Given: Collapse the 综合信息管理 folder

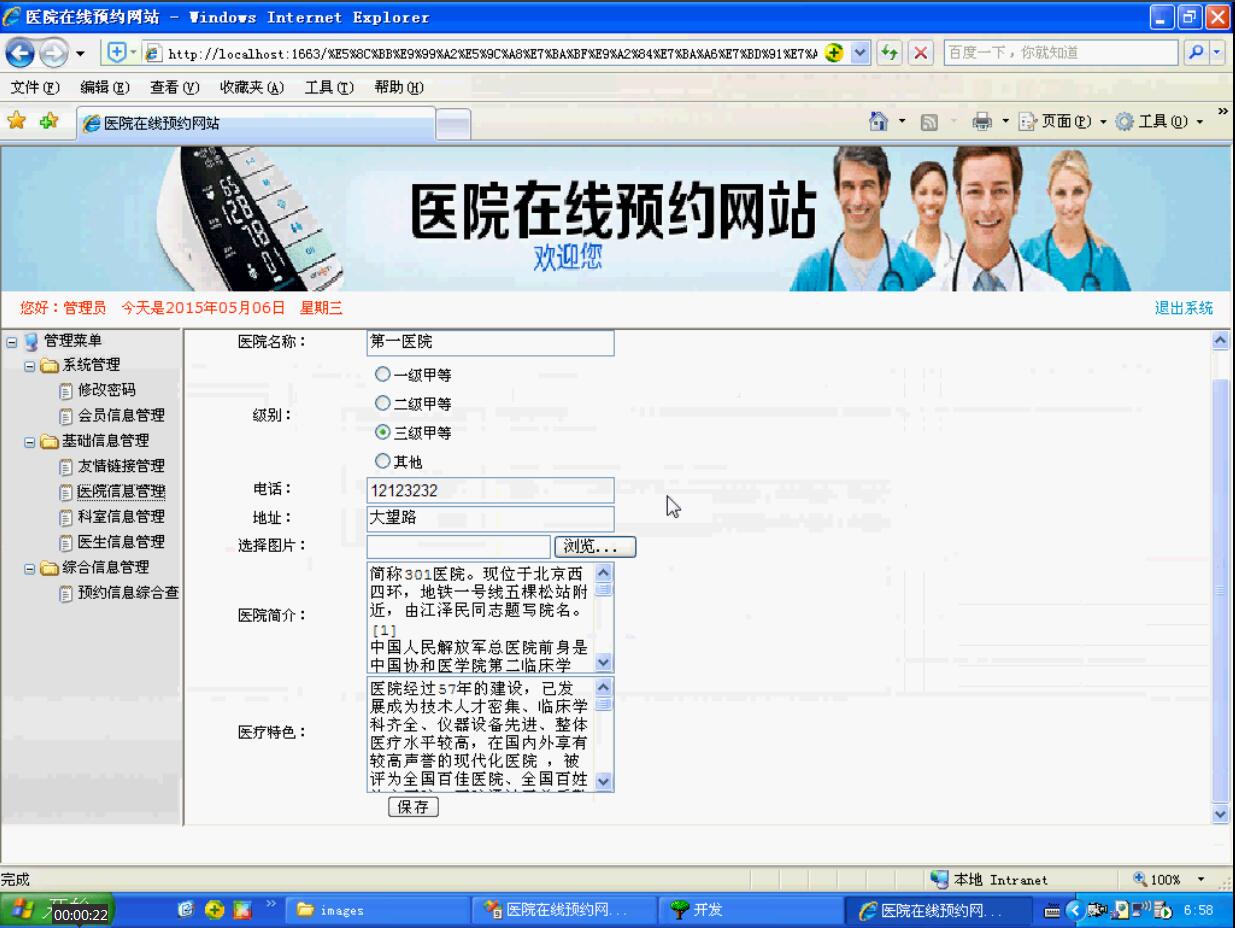Looking at the screenshot, I should click(x=30, y=568).
